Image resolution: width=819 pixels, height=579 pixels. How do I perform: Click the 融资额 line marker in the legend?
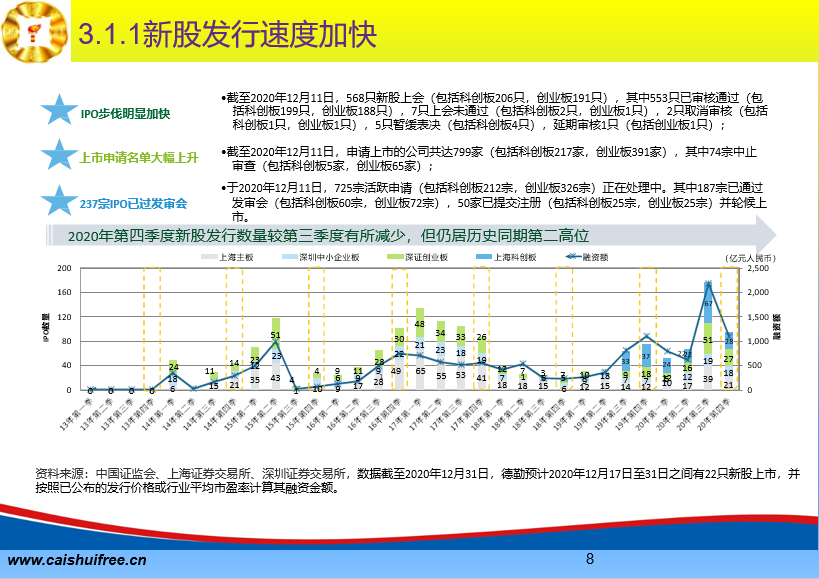[574, 256]
